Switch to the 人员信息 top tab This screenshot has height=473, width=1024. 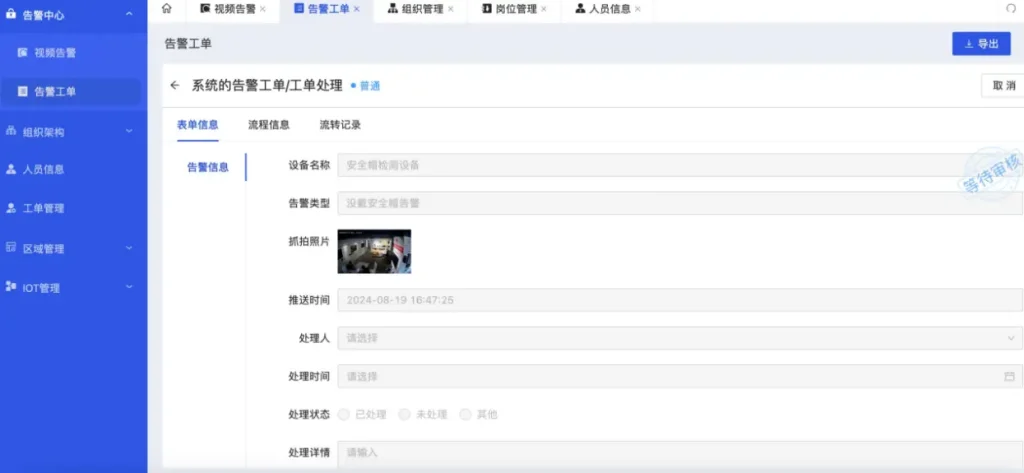(x=608, y=9)
